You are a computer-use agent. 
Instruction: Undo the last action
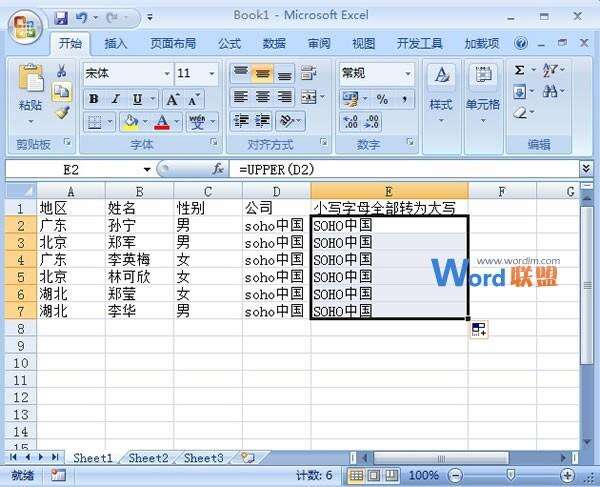(x=81, y=18)
